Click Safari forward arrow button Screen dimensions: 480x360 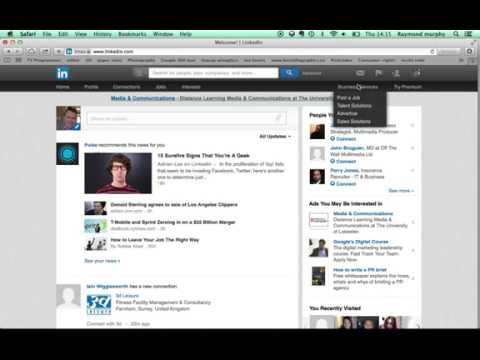pyautogui.click(x=17, y=51)
